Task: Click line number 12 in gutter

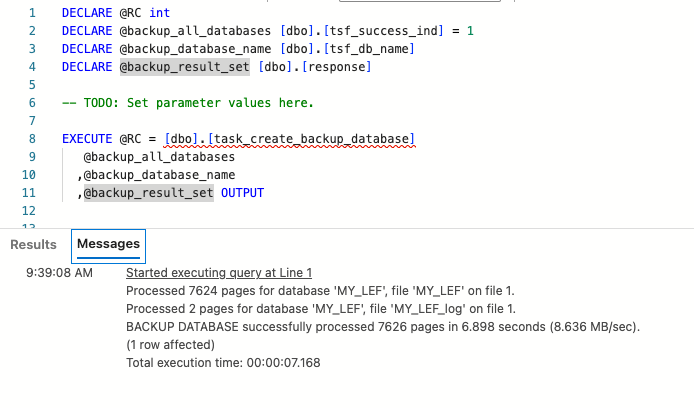Action: point(29,211)
